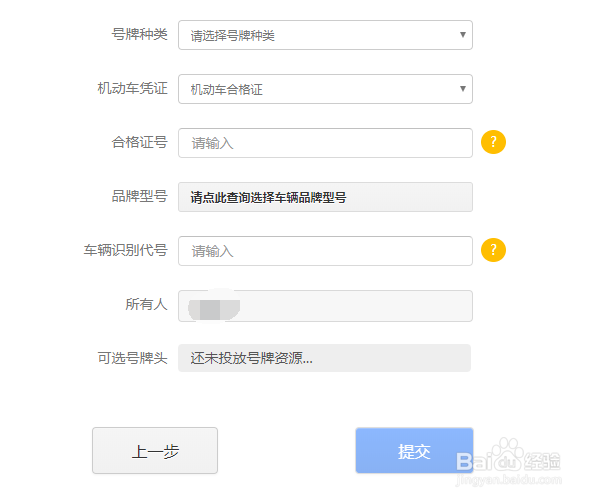594x501 pixels.
Task: Click the 品牌型号 label text
Action: (x=139, y=196)
